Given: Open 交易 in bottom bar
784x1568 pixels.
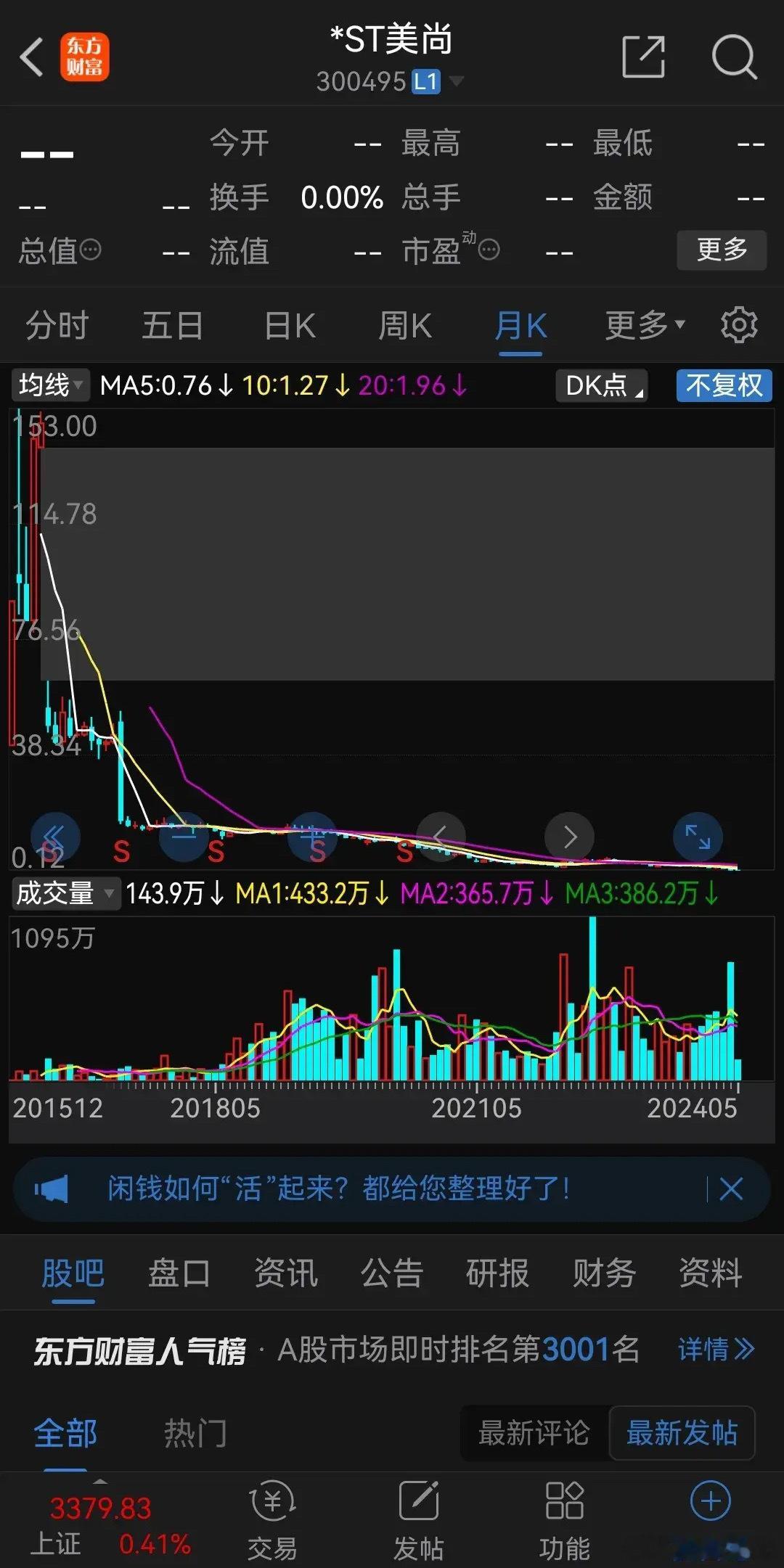Looking at the screenshot, I should pyautogui.click(x=272, y=1519).
